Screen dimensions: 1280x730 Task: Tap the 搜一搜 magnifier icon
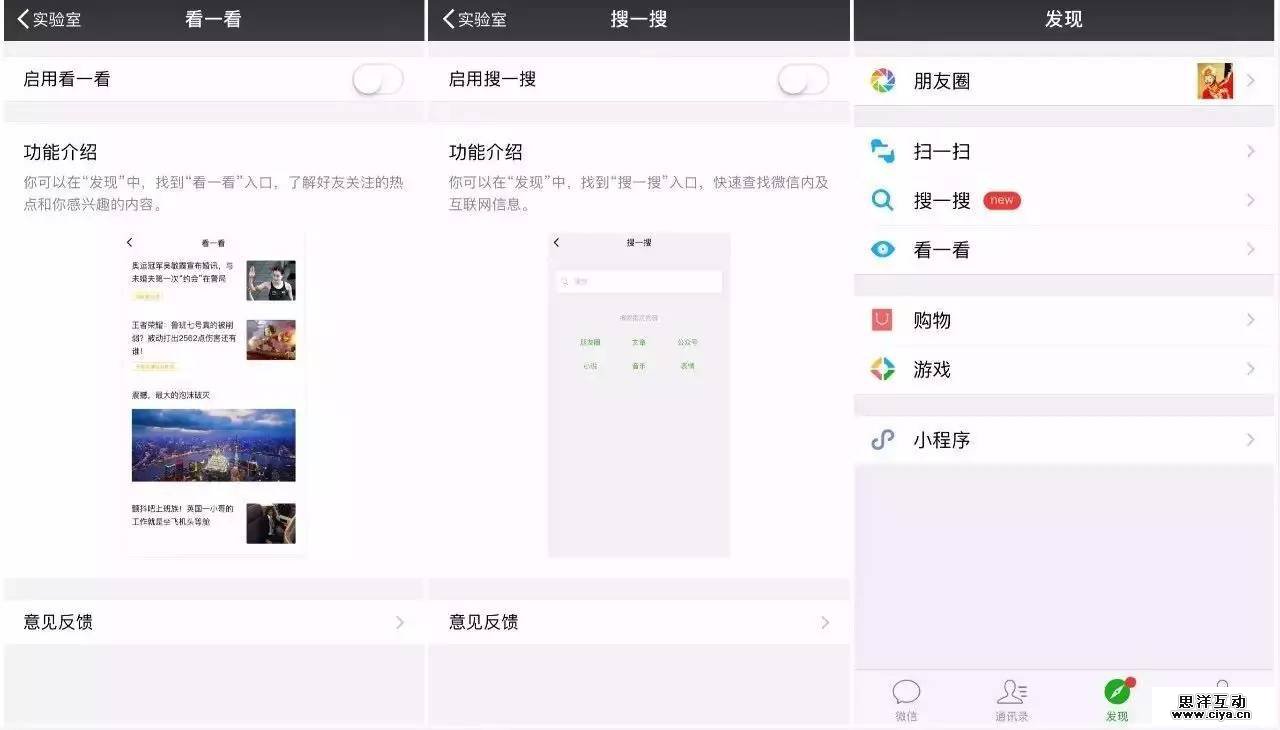pos(882,200)
